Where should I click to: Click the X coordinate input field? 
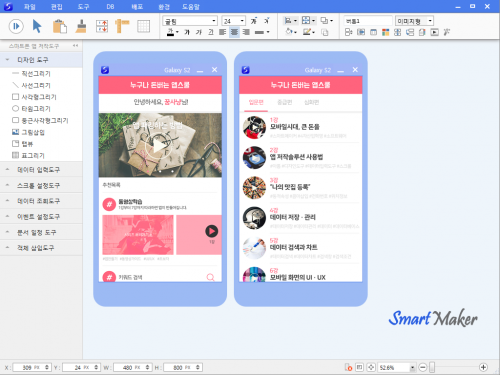(x=32, y=367)
